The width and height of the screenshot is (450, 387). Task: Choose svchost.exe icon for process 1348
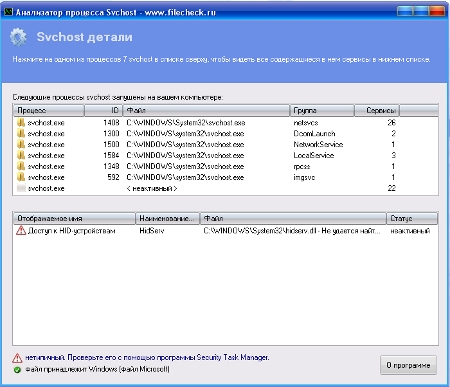pos(21,166)
